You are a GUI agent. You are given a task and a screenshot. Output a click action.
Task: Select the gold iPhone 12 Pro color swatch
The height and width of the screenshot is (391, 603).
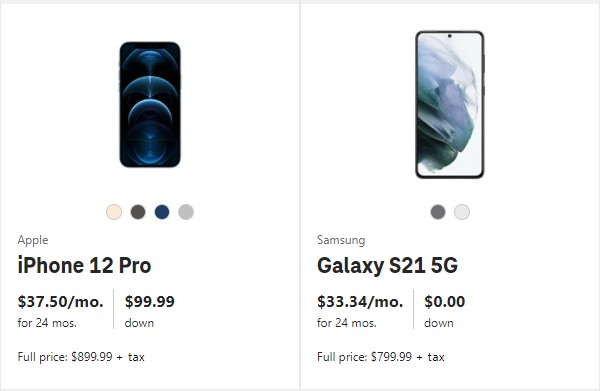[x=114, y=212]
